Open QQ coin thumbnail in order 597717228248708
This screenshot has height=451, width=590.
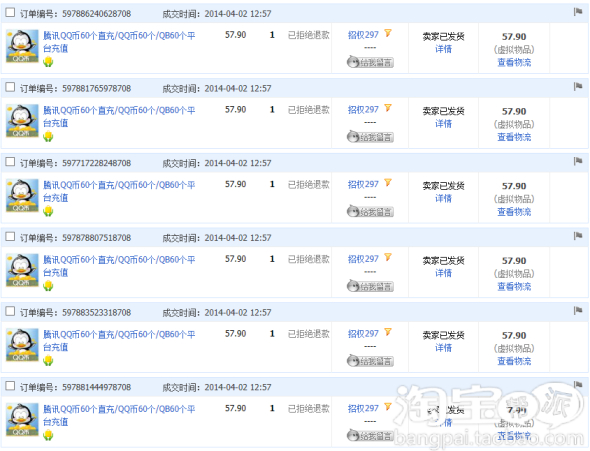[x=22, y=195]
